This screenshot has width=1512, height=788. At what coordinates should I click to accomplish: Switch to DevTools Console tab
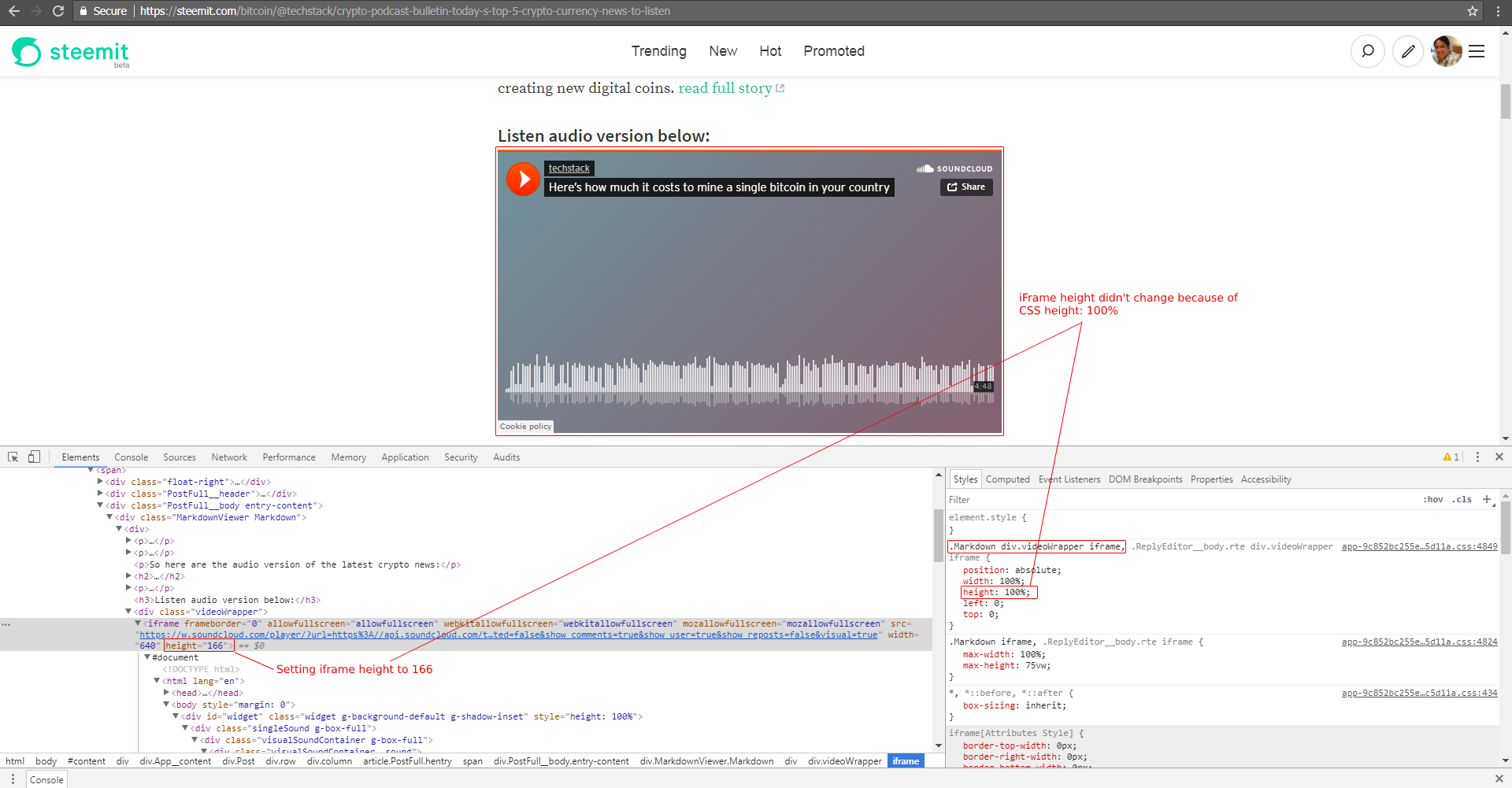131,457
